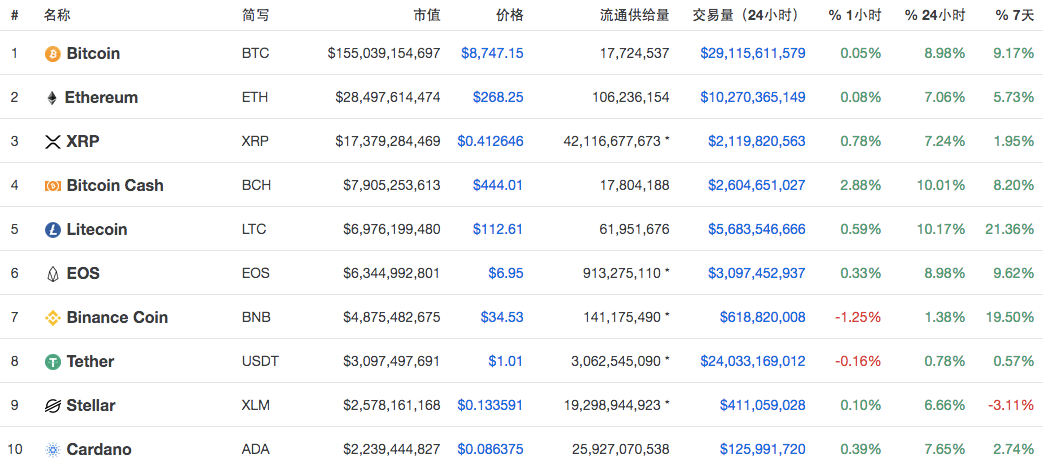Click XRP volume $2,119,820,563
This screenshot has width=1043, height=465.
(757, 141)
